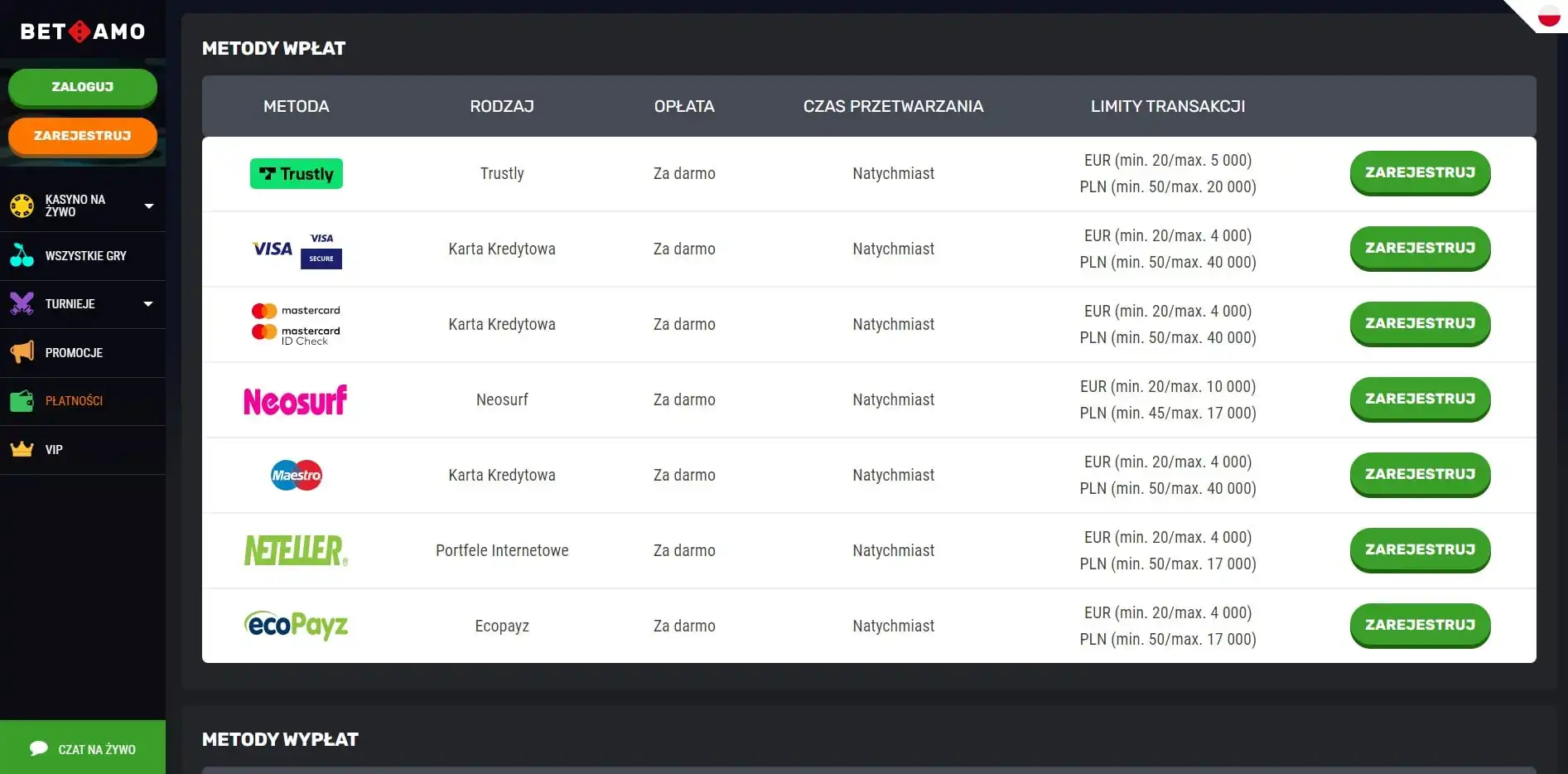
Task: Click the Neteller payment logo
Action: coord(296,550)
